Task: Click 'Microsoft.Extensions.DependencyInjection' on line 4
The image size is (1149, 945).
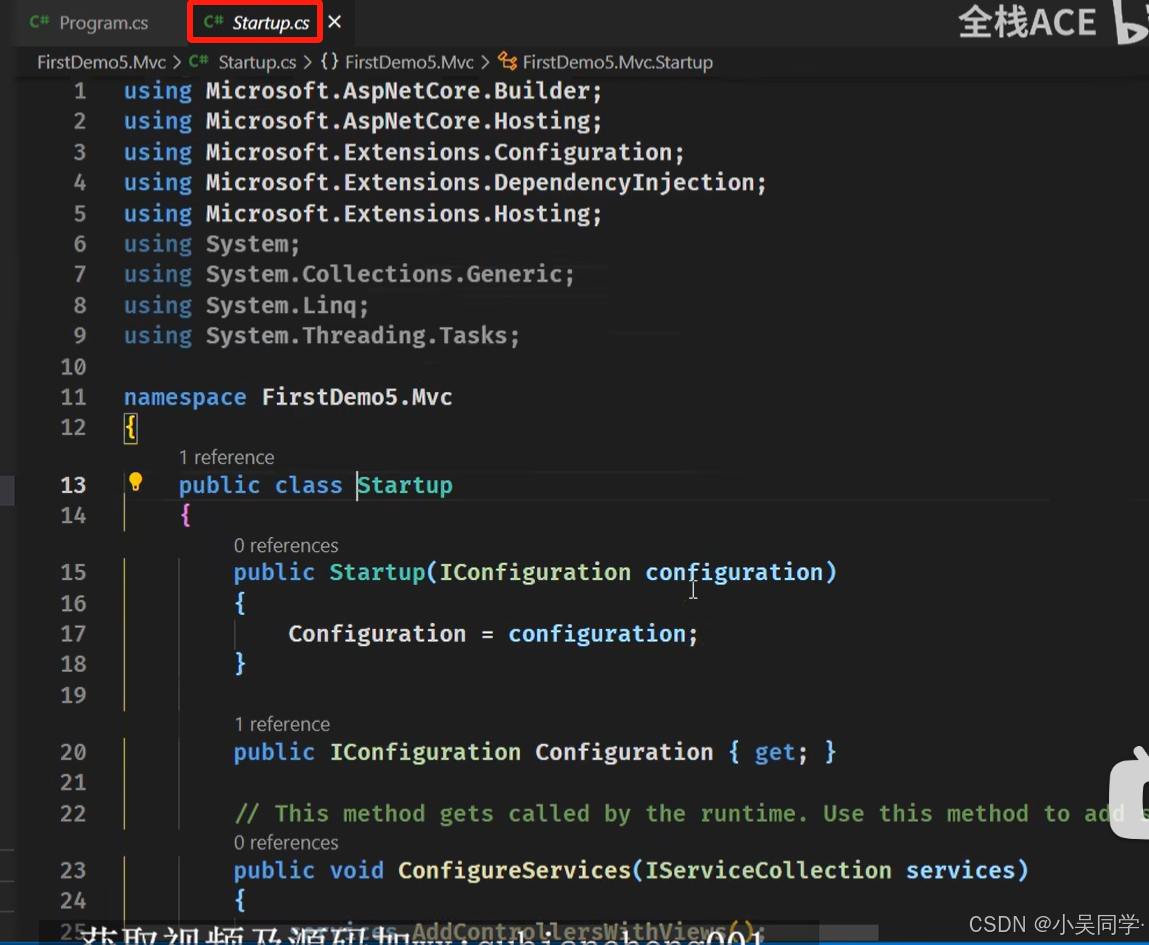Action: (x=480, y=182)
